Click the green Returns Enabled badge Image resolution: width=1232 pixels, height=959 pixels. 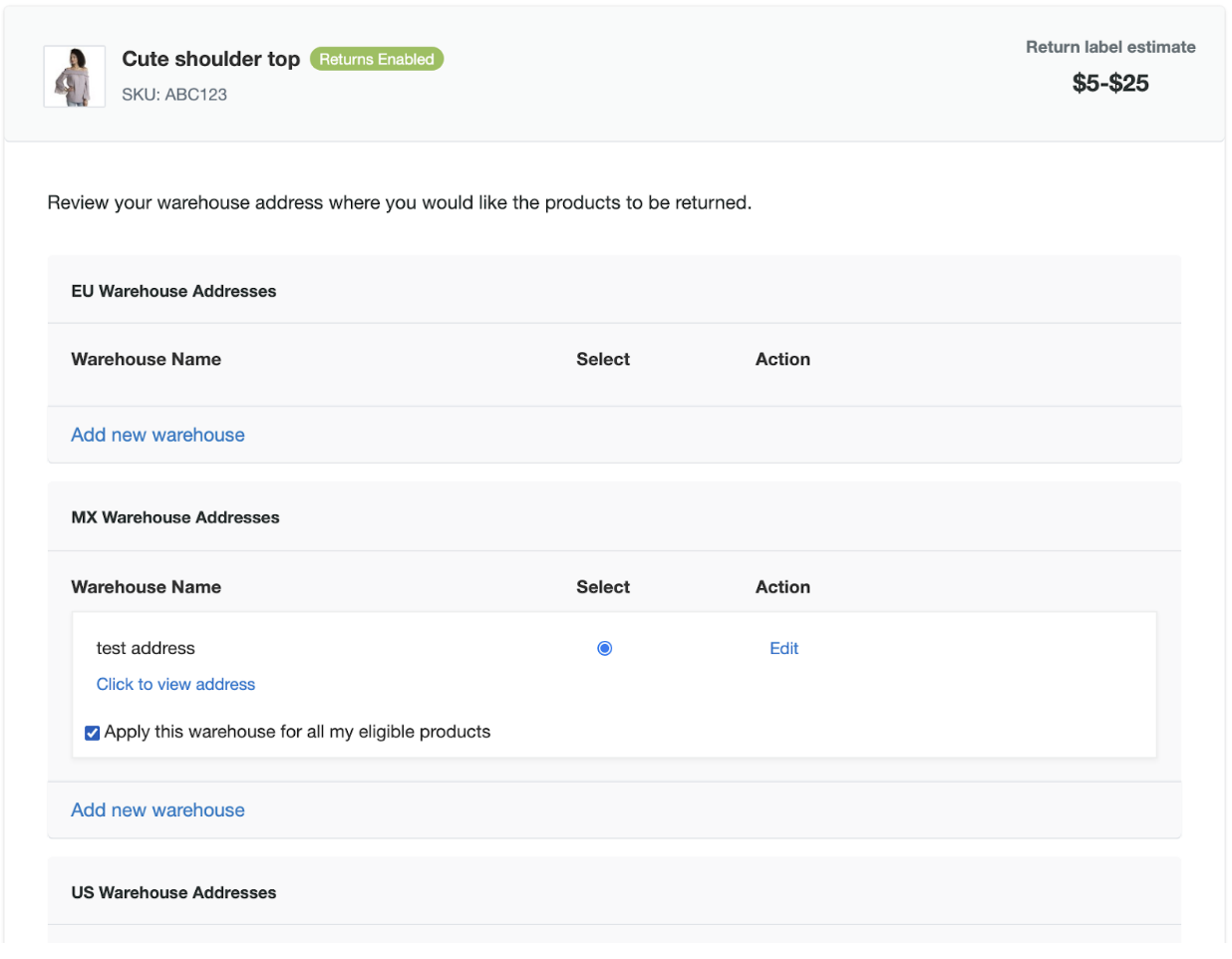coord(376,60)
